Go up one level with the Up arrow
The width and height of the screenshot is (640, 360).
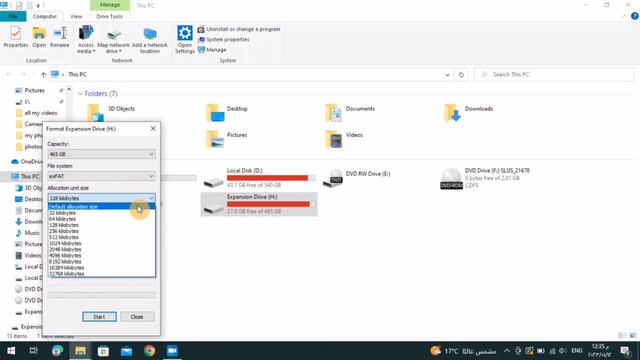pos(43,75)
